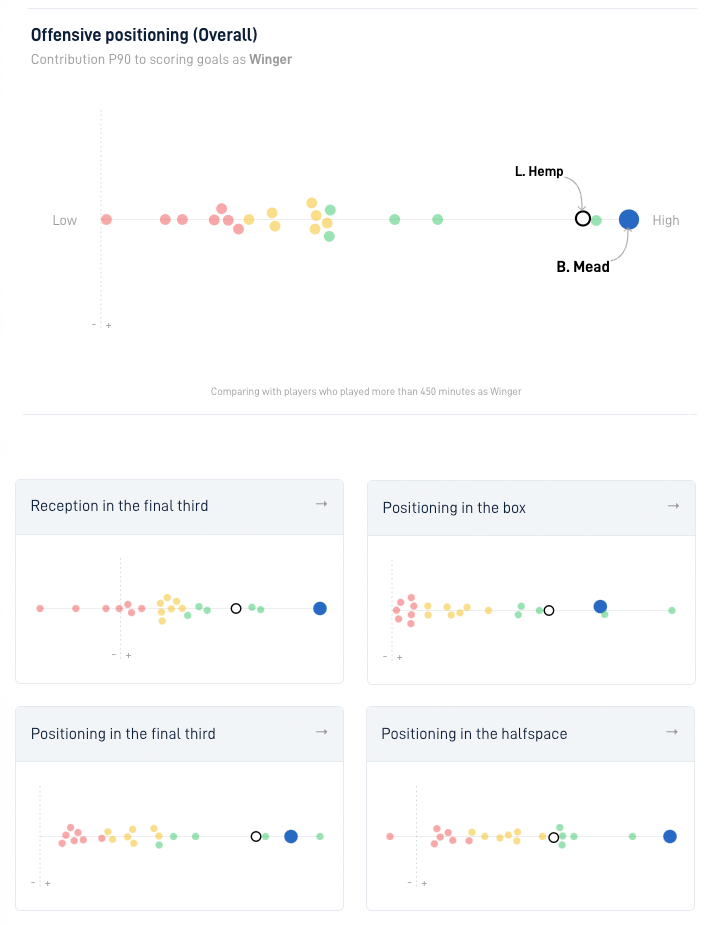Select the hollow marker in the Positioning in the box chart

549,611
